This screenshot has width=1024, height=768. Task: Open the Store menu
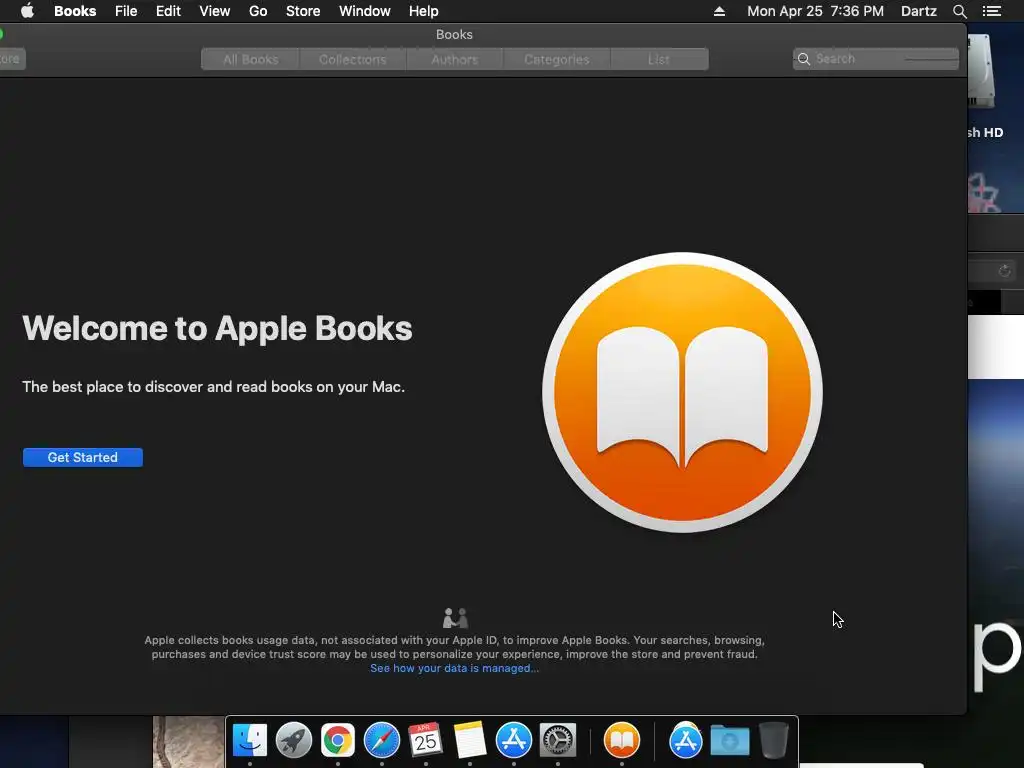303,11
